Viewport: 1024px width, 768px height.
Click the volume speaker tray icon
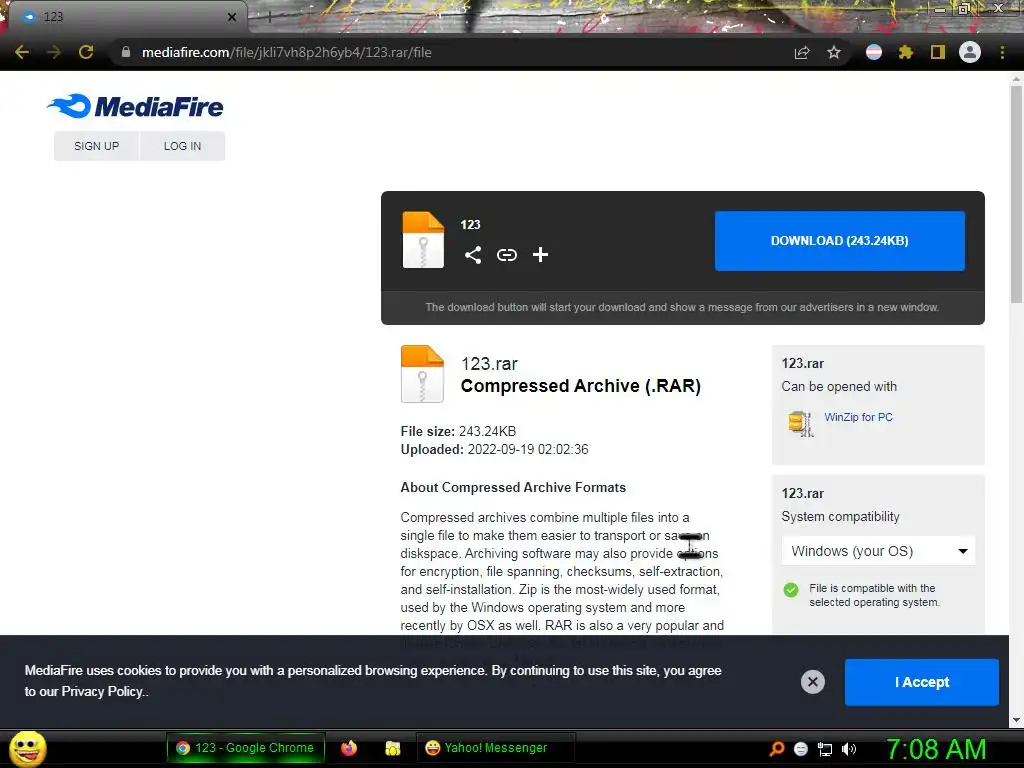(849, 749)
